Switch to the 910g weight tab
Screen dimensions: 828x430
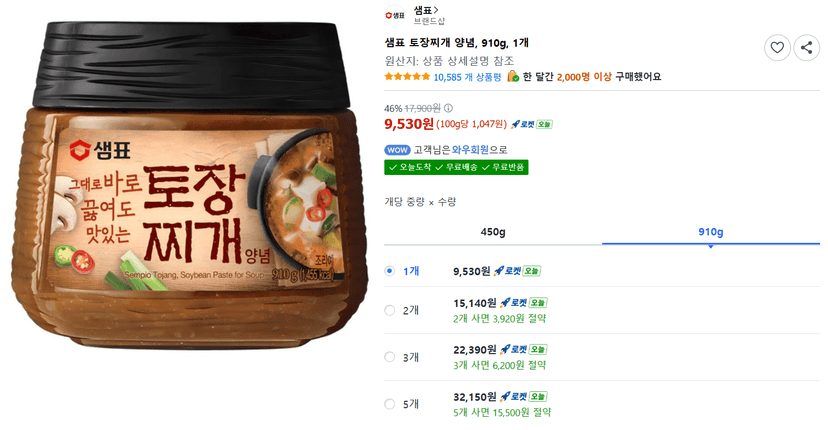[711, 232]
